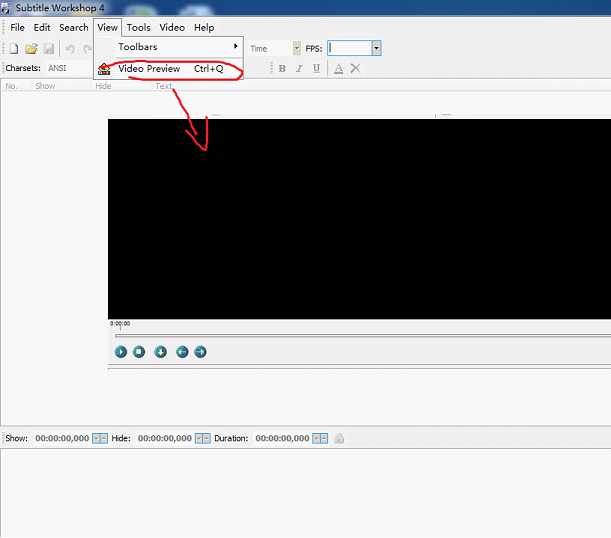Screen dimensions: 611x538
Task: Click the New subtitle file icon
Action: coord(14,49)
